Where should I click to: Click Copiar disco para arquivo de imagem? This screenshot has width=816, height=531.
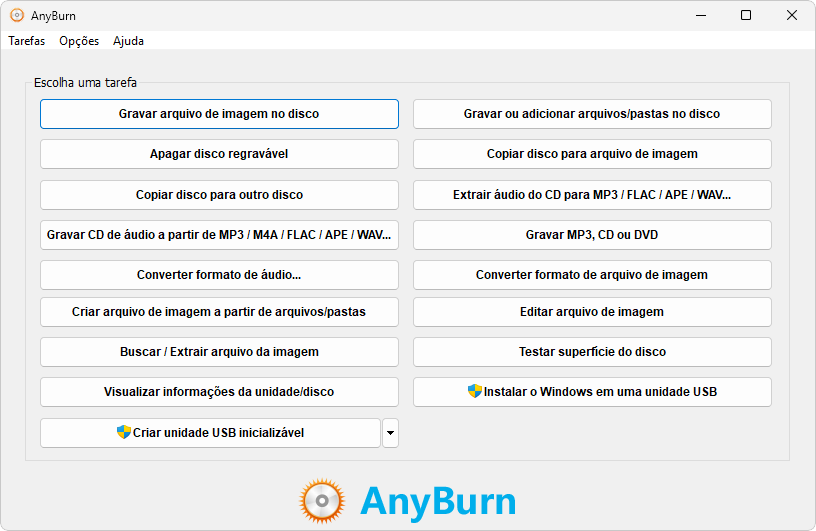(592, 154)
